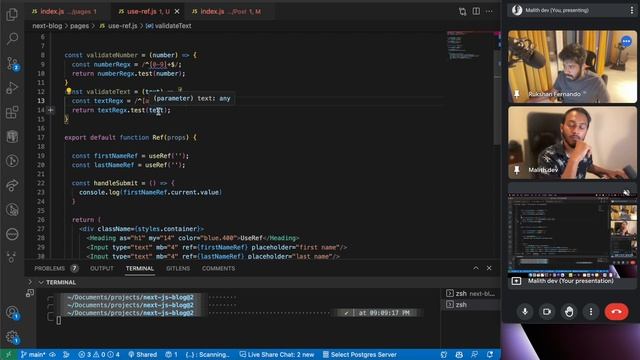Click the lightbulb code action on line 12
The width and height of the screenshot is (640, 360).
click(x=69, y=91)
